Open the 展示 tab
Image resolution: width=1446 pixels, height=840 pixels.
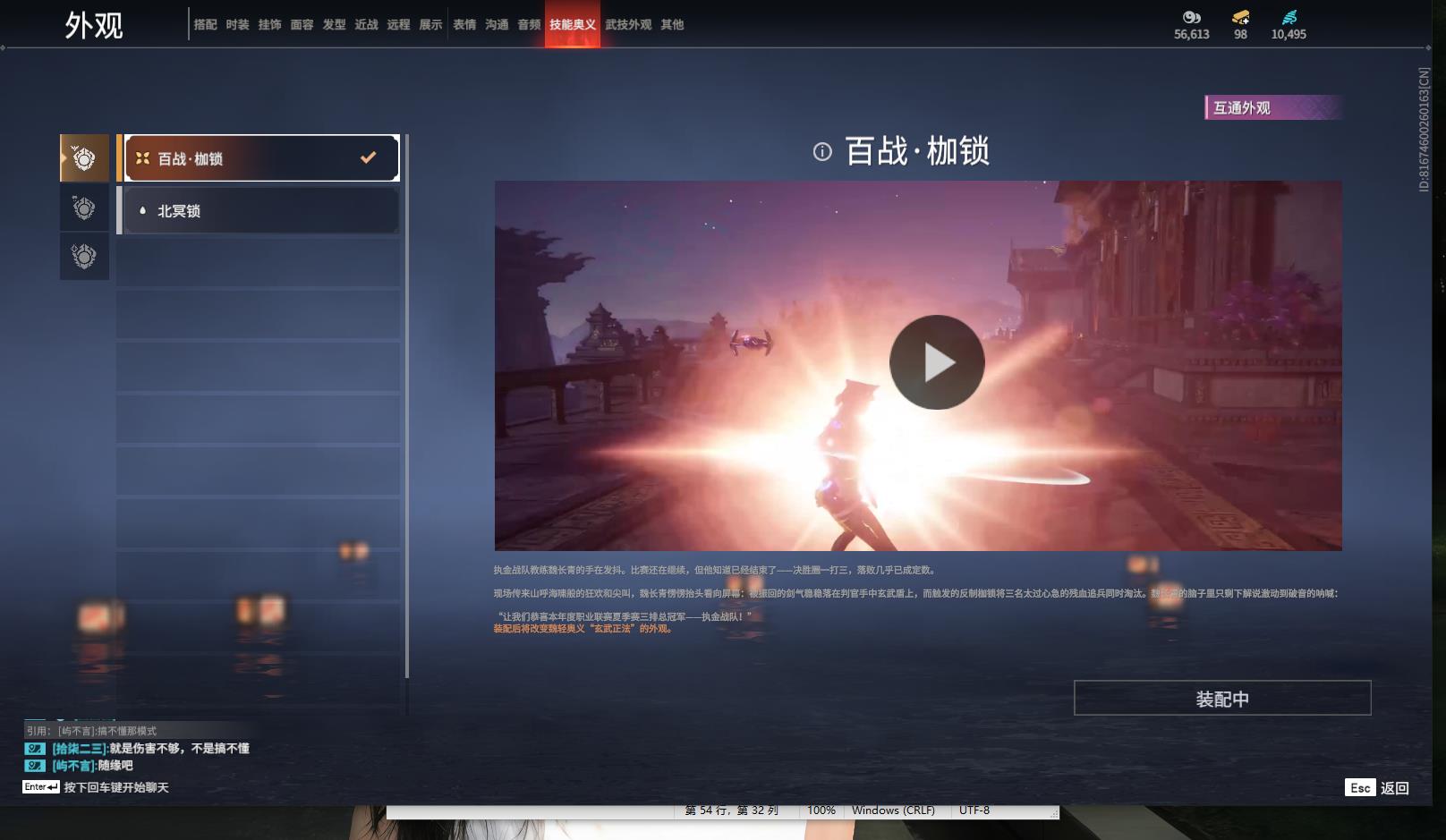430,24
